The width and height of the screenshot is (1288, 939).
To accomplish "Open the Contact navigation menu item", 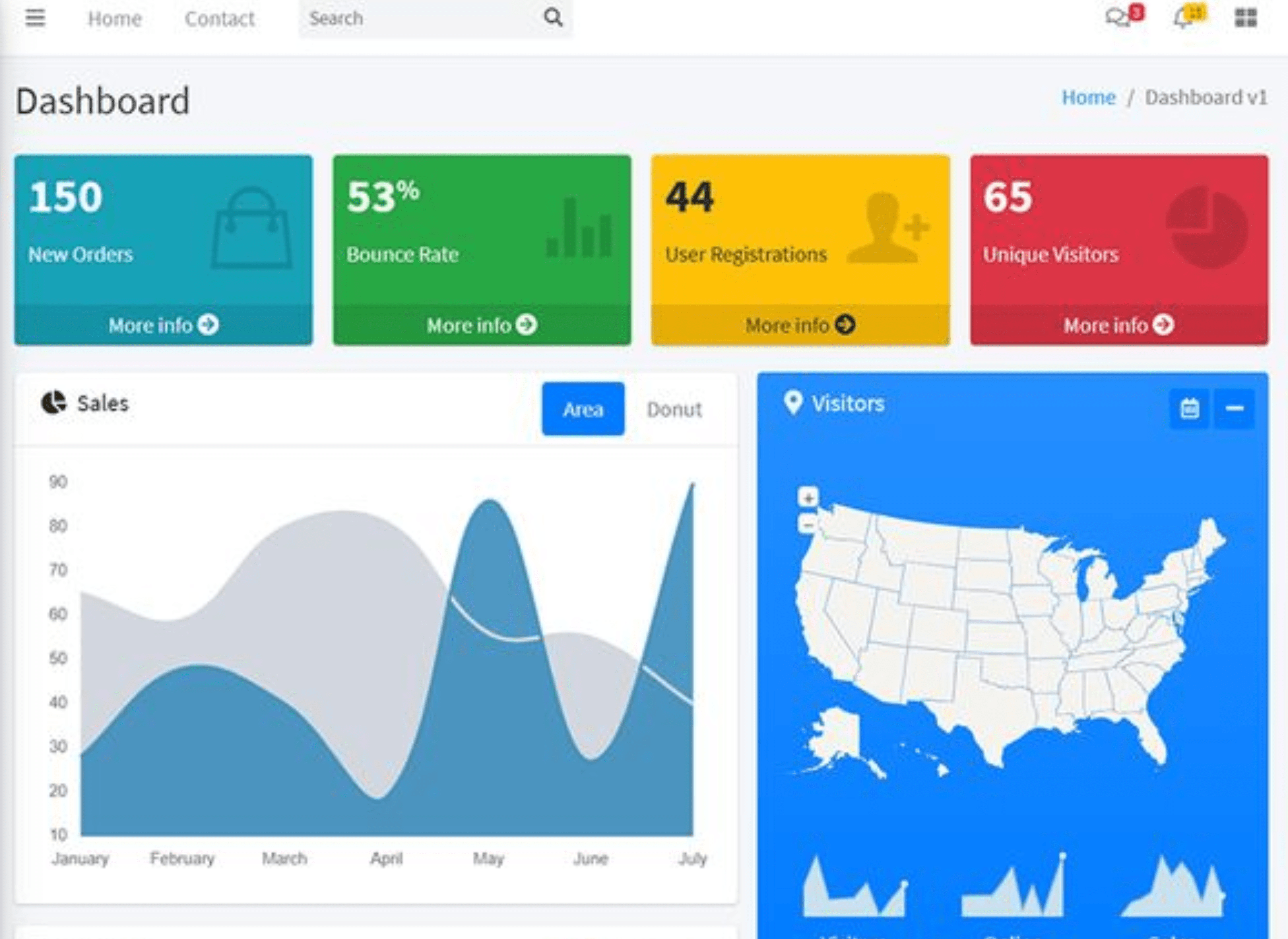I will pyautogui.click(x=219, y=19).
